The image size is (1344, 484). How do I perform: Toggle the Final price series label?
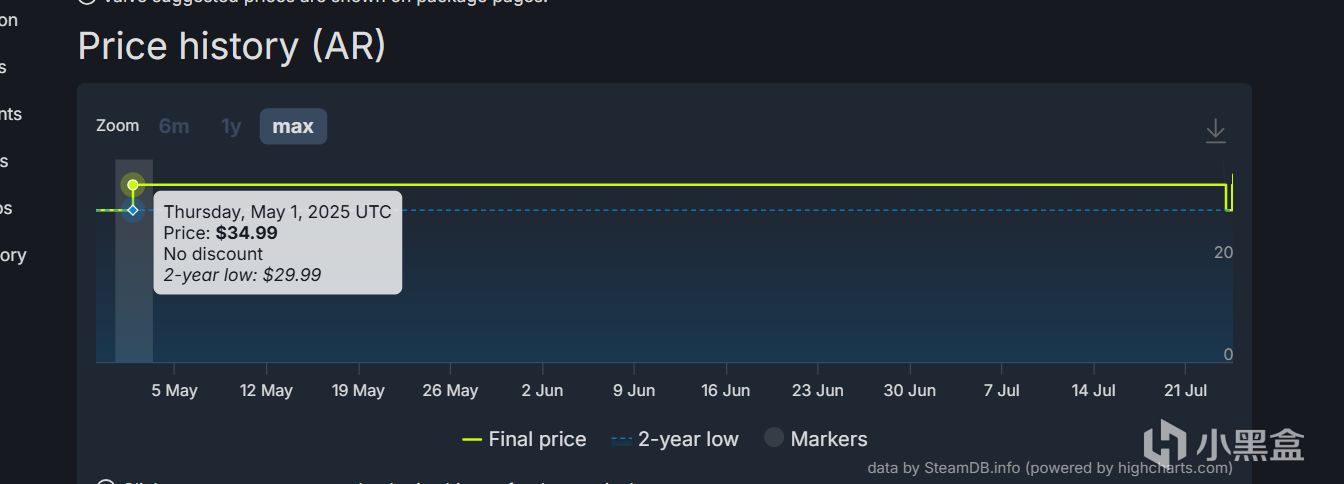(537, 439)
